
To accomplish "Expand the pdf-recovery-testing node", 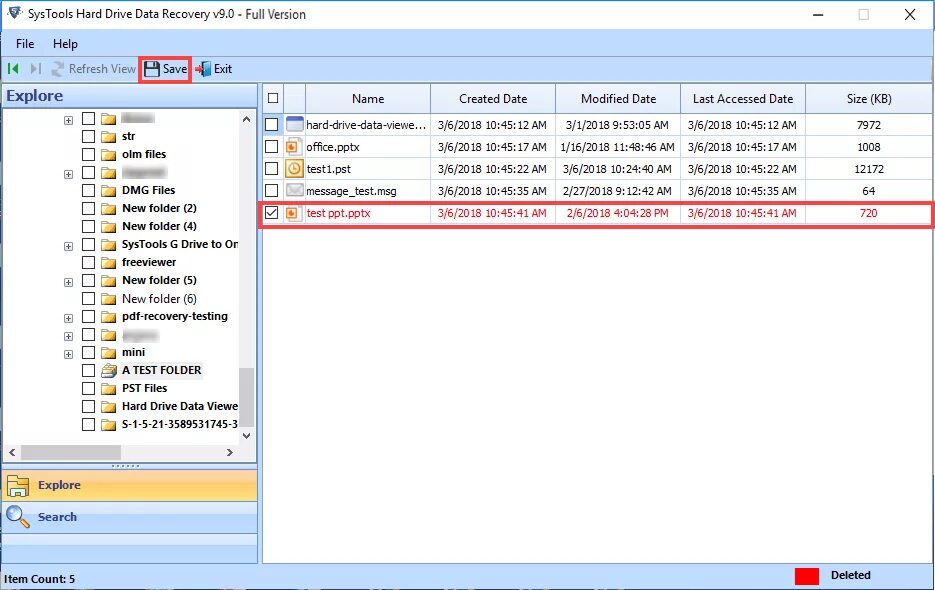I will [x=69, y=318].
